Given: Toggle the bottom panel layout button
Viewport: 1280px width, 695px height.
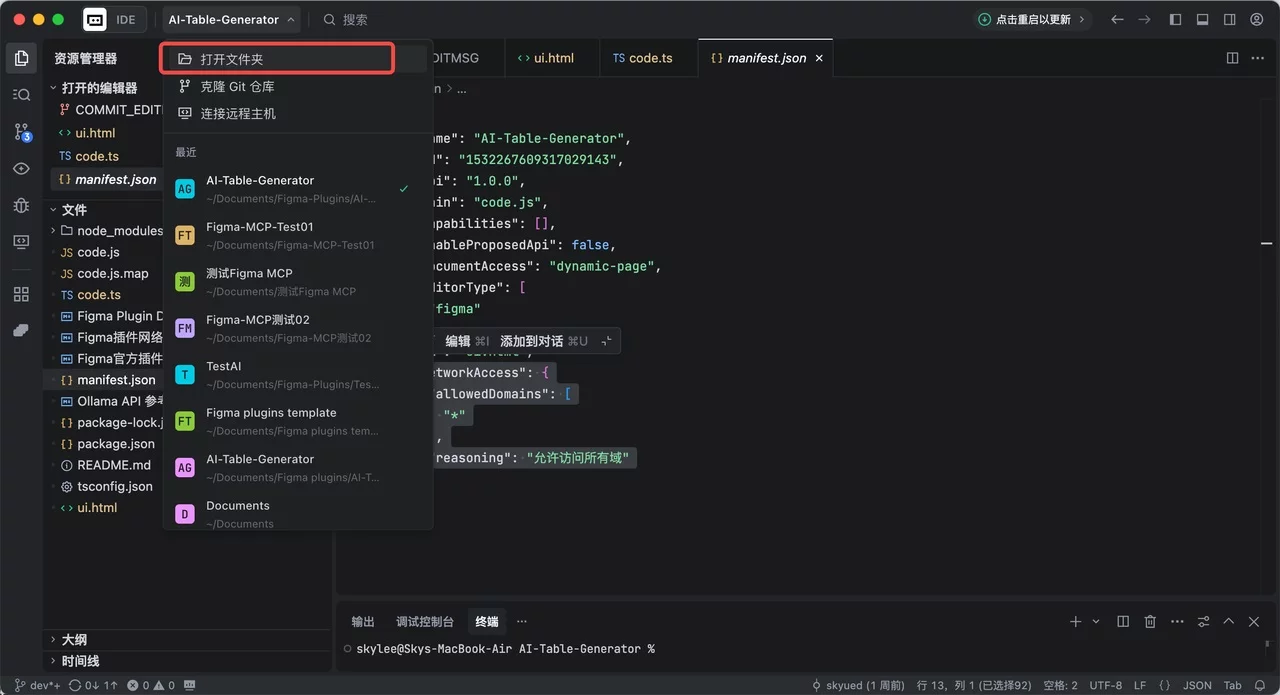Looking at the screenshot, I should click(1202, 19).
